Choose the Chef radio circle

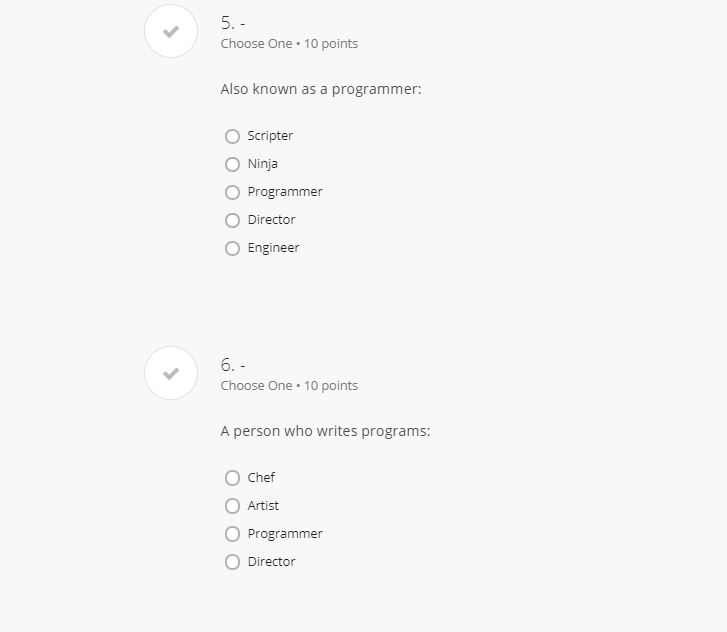pos(233,478)
